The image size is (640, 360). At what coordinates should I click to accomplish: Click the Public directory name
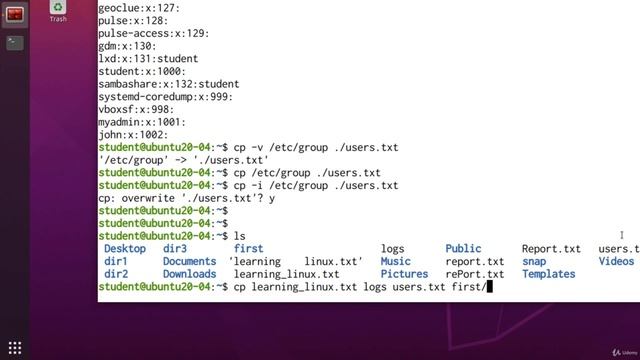click(x=463, y=249)
